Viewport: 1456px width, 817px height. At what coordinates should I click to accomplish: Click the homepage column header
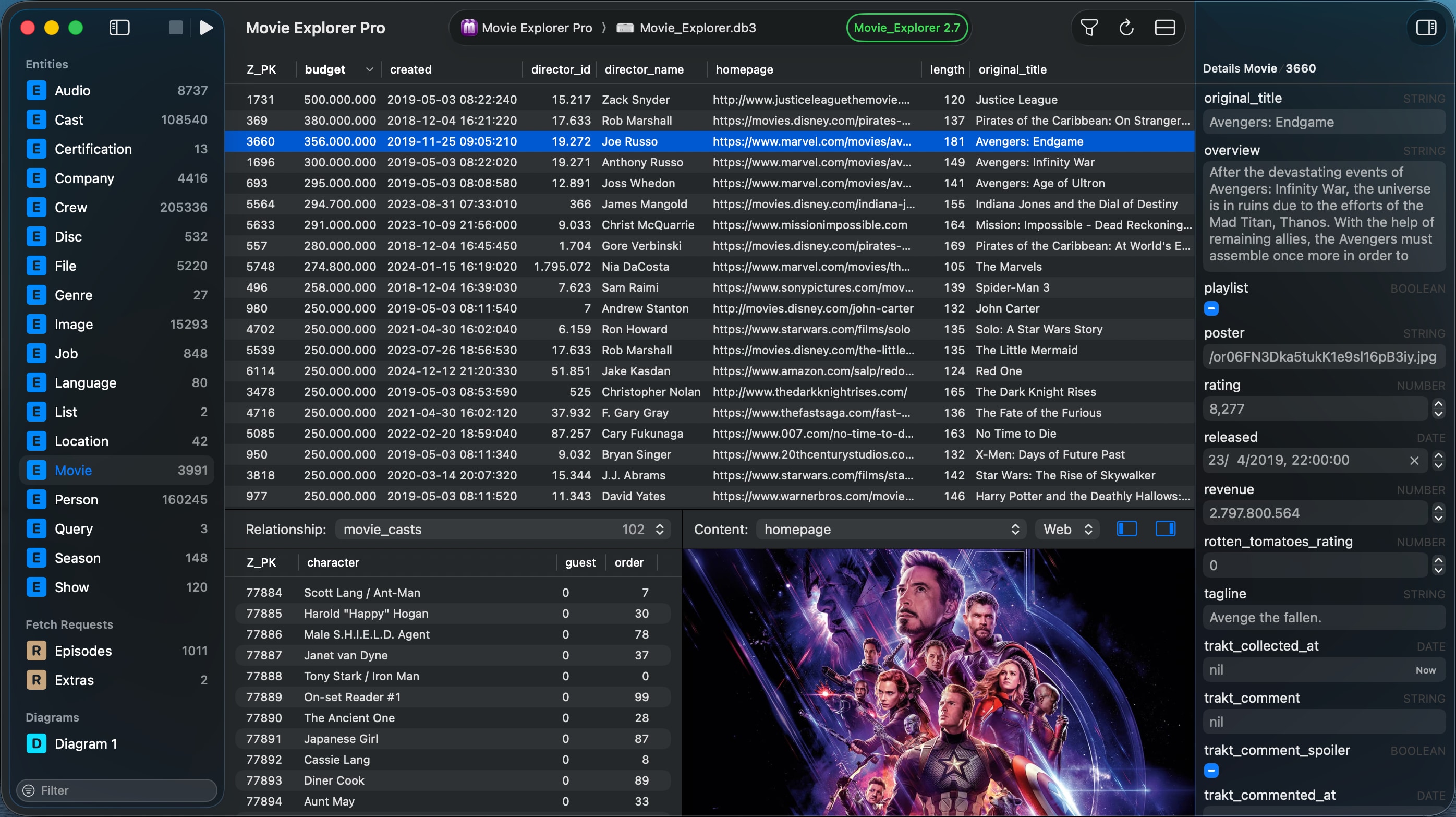(x=744, y=69)
